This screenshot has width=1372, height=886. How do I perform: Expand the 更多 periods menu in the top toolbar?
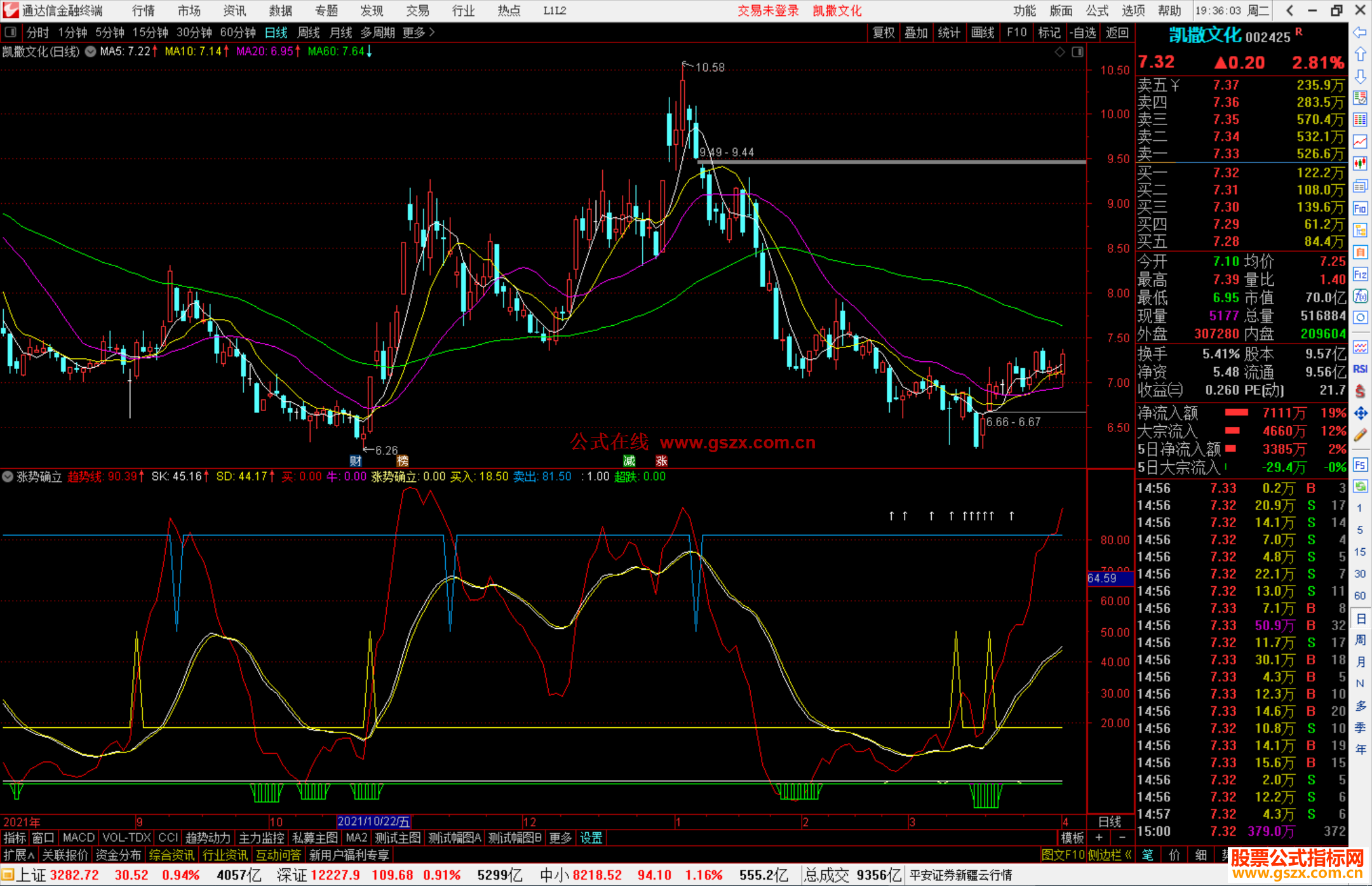pyautogui.click(x=419, y=32)
